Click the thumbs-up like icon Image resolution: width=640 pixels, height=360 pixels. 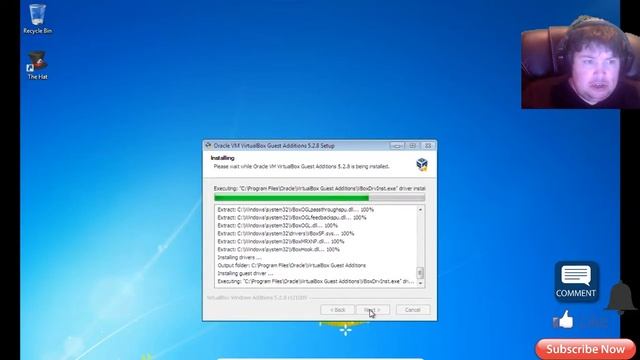tap(563, 320)
